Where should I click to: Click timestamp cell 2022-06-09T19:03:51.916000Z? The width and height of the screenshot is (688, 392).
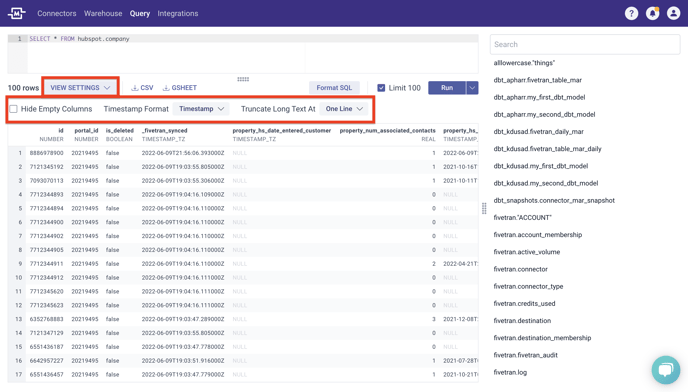click(183, 360)
